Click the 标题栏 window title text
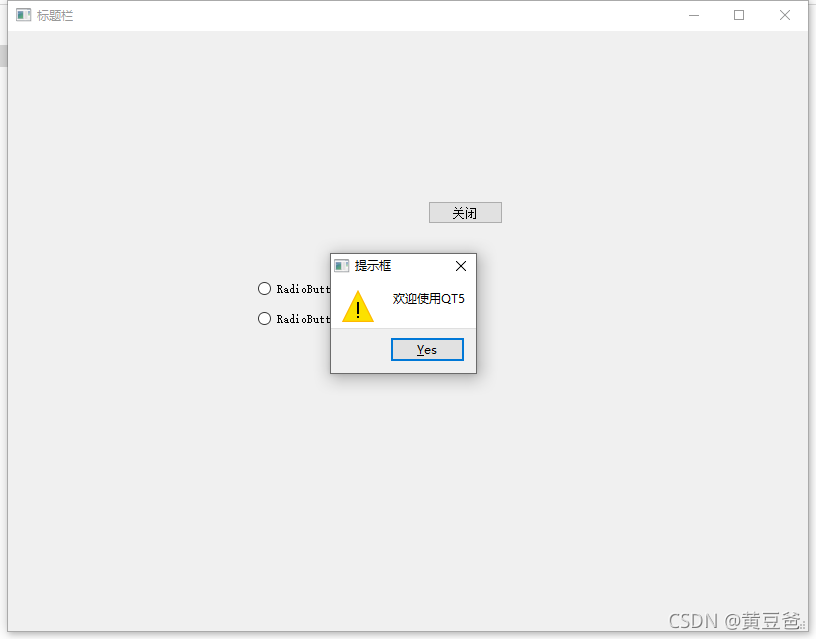 click(x=55, y=16)
